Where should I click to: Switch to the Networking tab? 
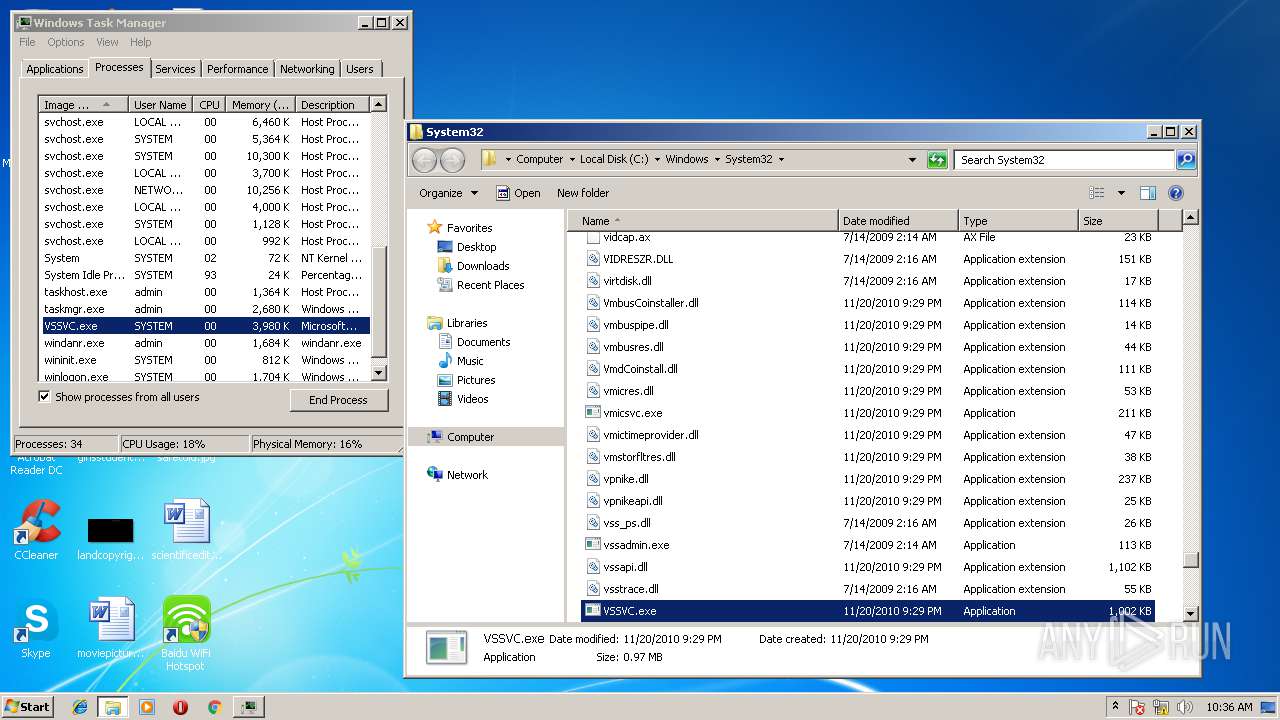307,69
